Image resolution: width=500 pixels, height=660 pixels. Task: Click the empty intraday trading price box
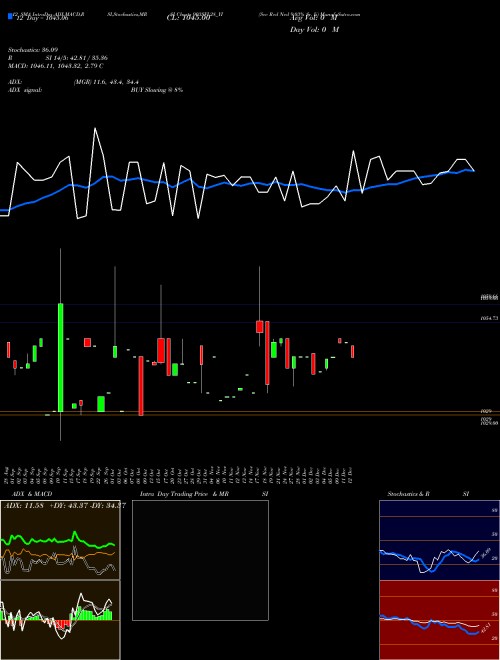tap(200, 560)
